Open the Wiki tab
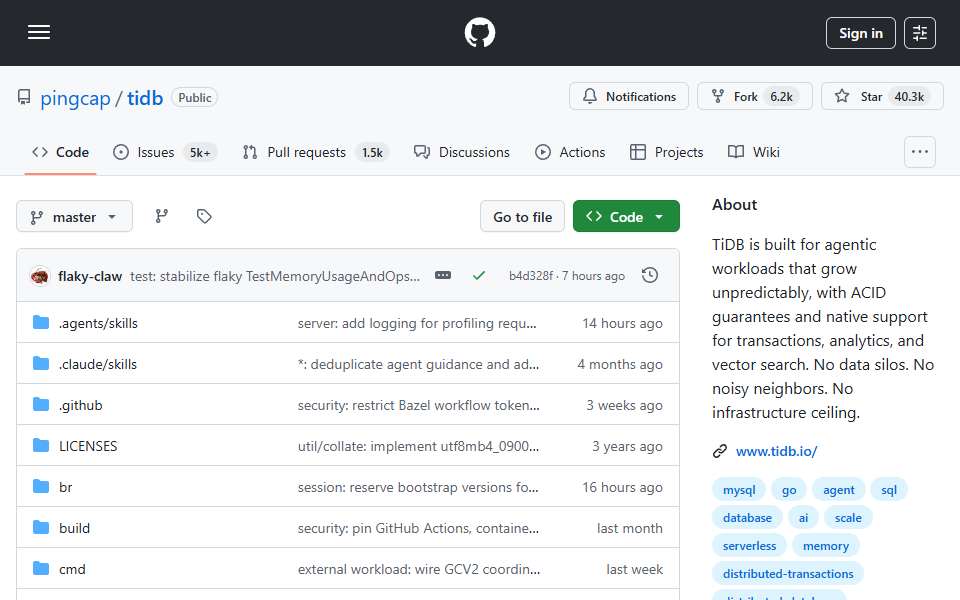Screen dimensions: 960x600 click(x=754, y=152)
